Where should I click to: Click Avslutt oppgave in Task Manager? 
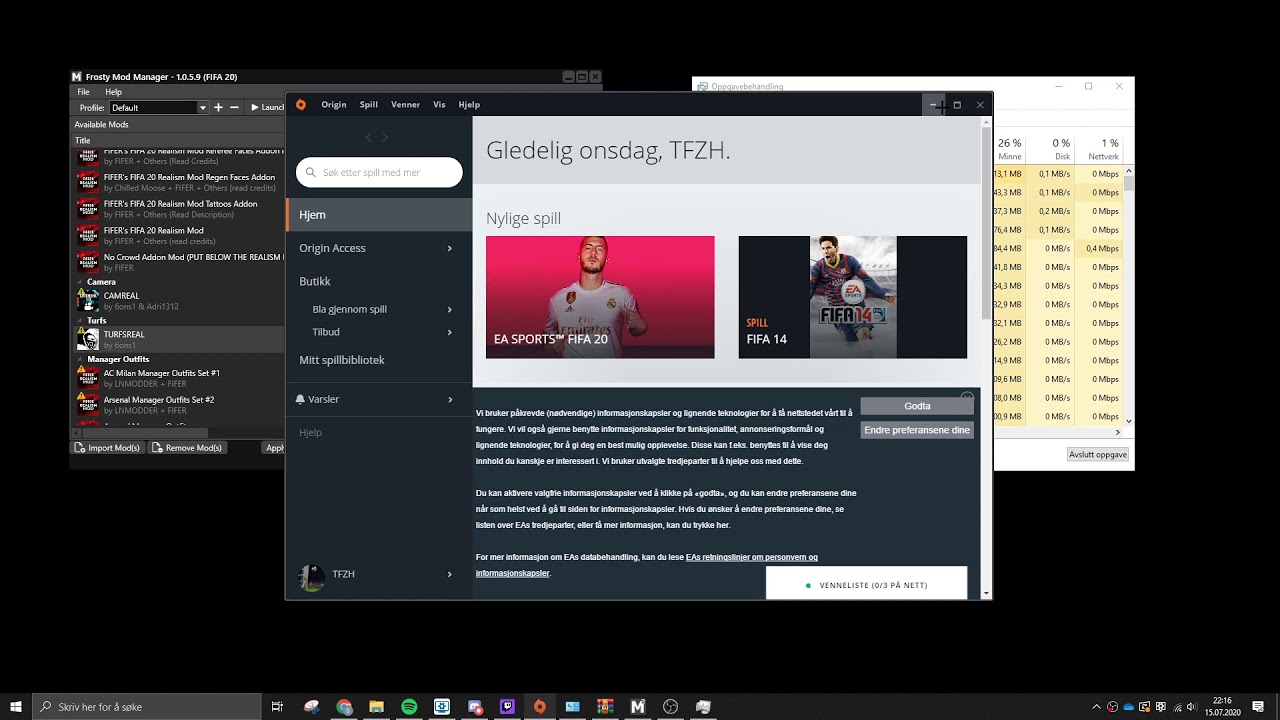(1098, 454)
